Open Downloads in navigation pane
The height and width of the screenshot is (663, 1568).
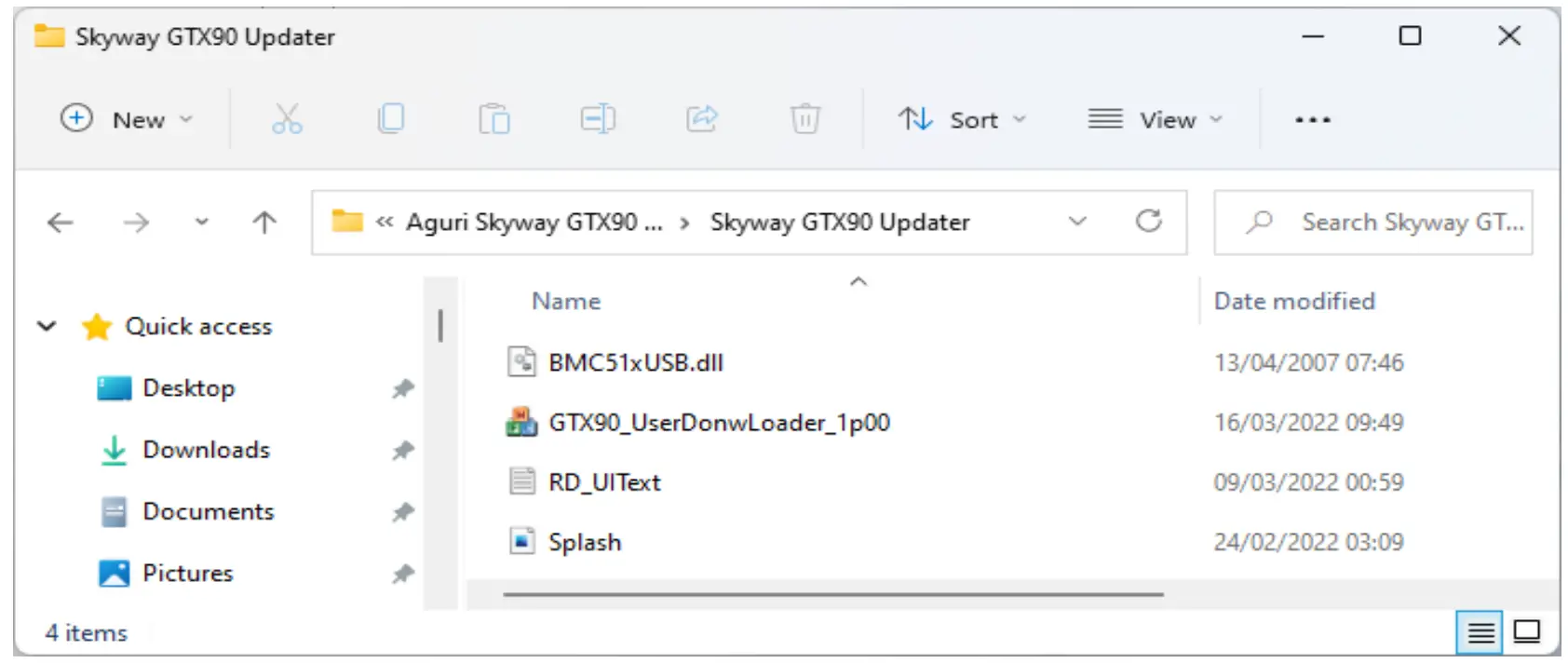[206, 450]
